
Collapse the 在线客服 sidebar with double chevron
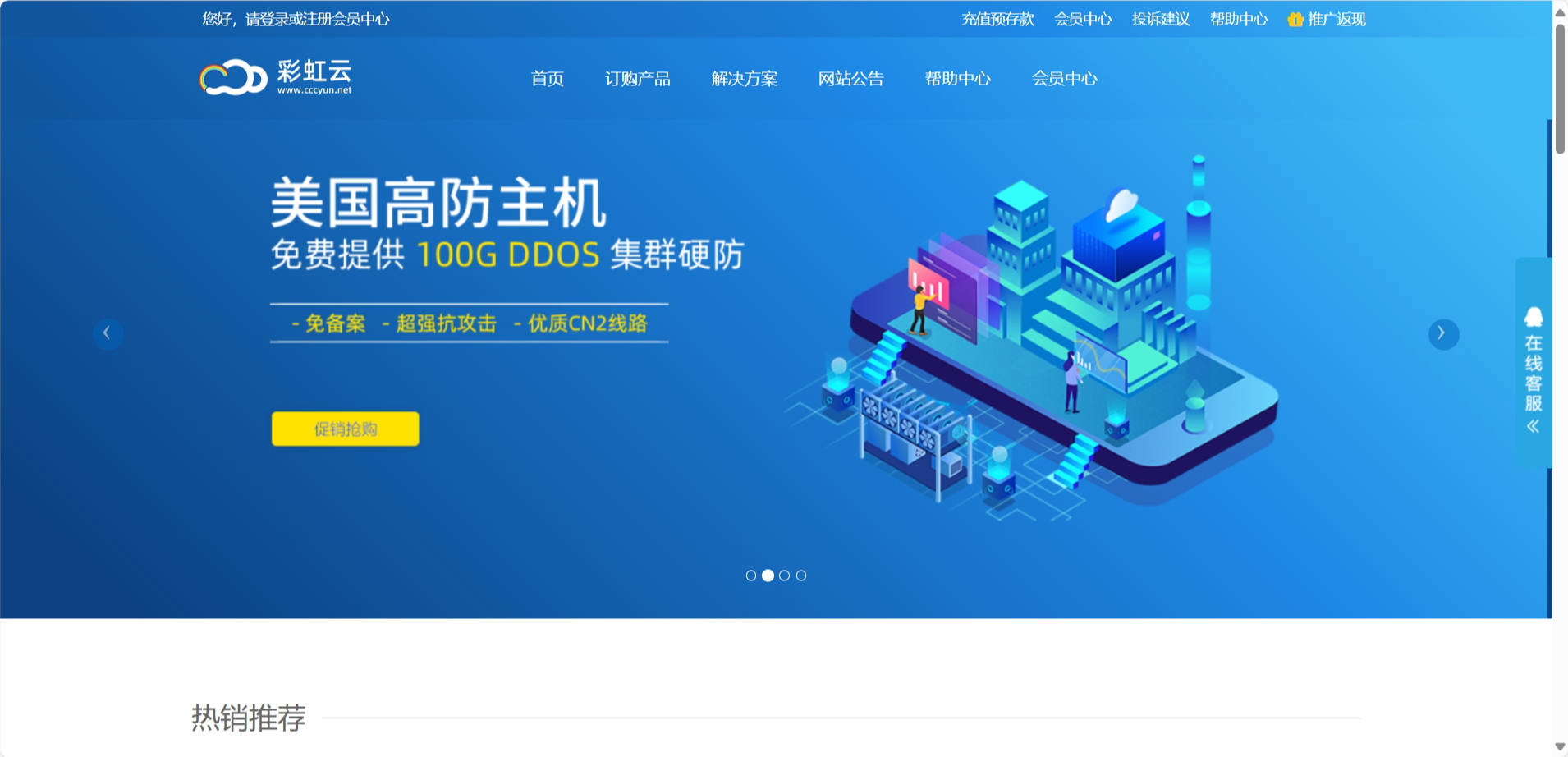[x=1533, y=426]
